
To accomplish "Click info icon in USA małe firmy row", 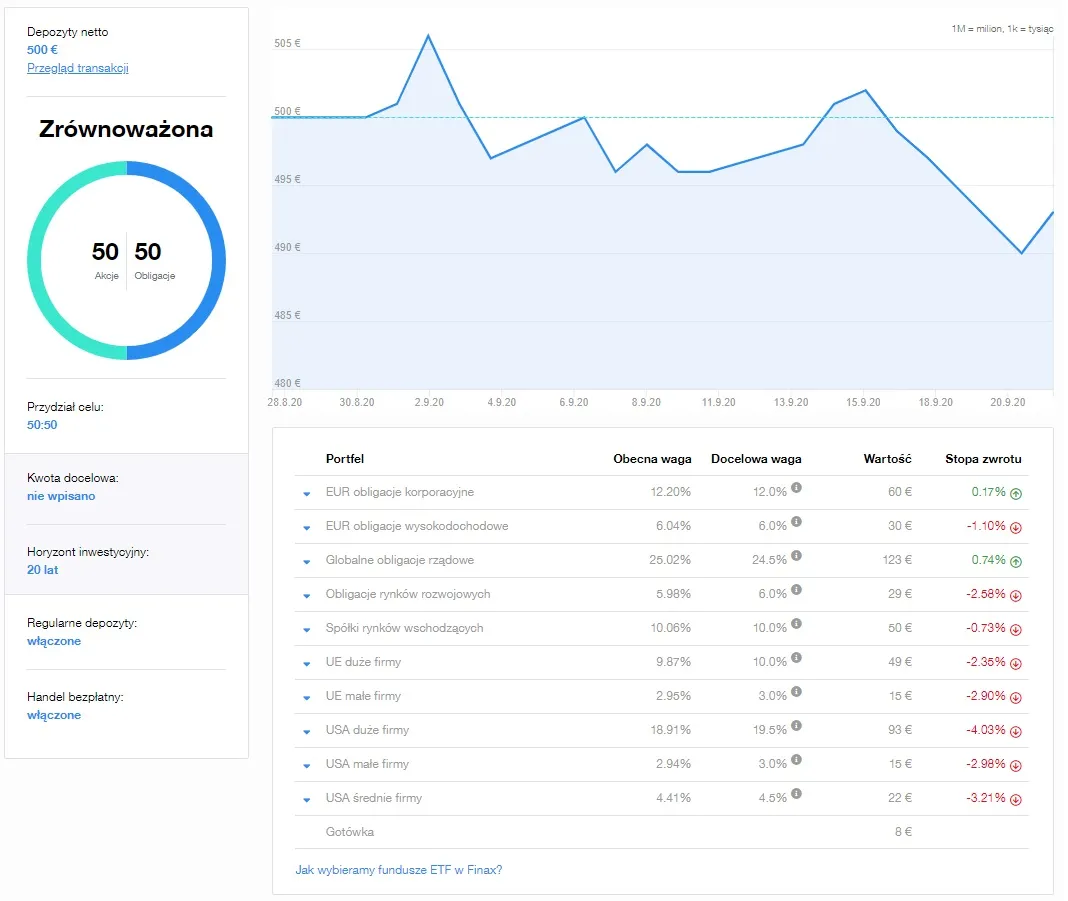I will pyautogui.click(x=796, y=760).
